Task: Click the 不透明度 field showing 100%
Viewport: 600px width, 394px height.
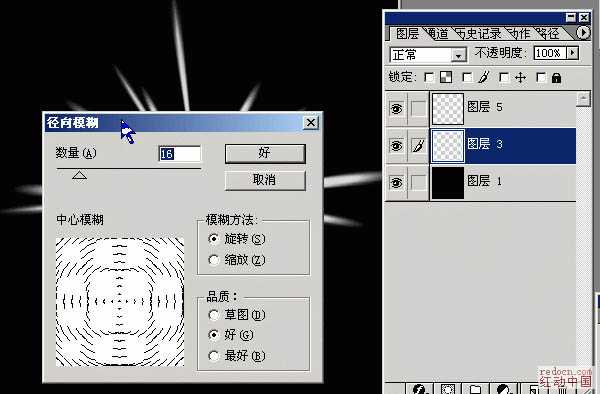Action: (551, 53)
